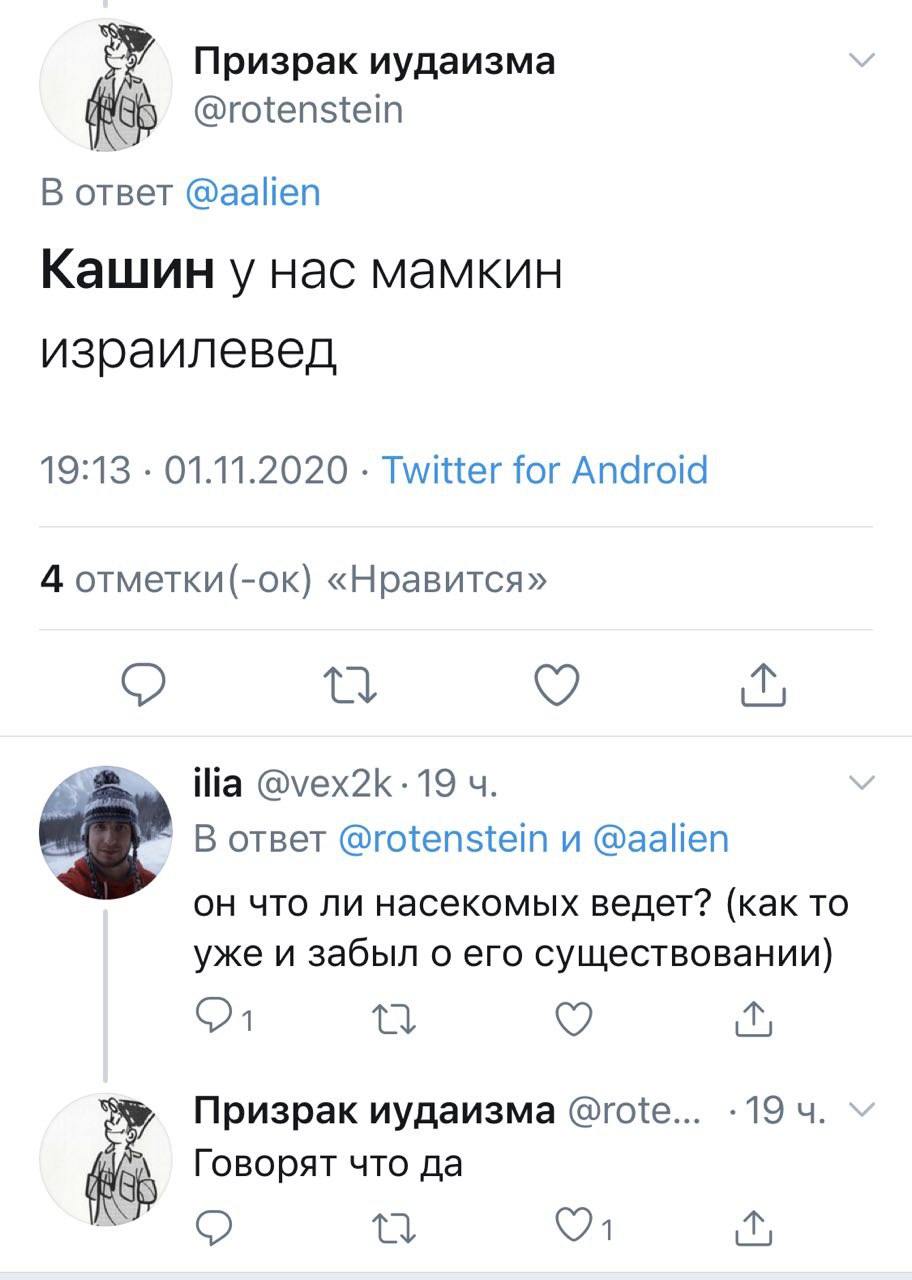
Task: Expand options chevron on ilia's tweet
Action: (861, 782)
